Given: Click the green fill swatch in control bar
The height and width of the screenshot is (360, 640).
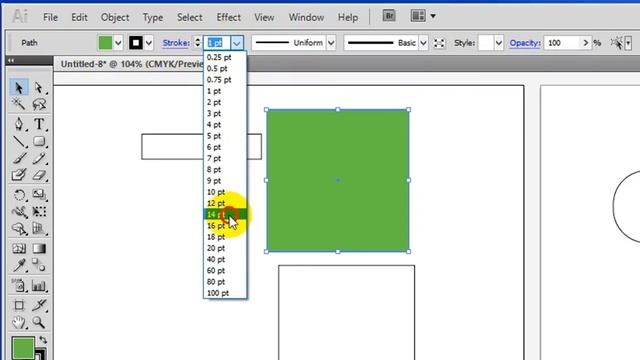Looking at the screenshot, I should (x=105, y=42).
